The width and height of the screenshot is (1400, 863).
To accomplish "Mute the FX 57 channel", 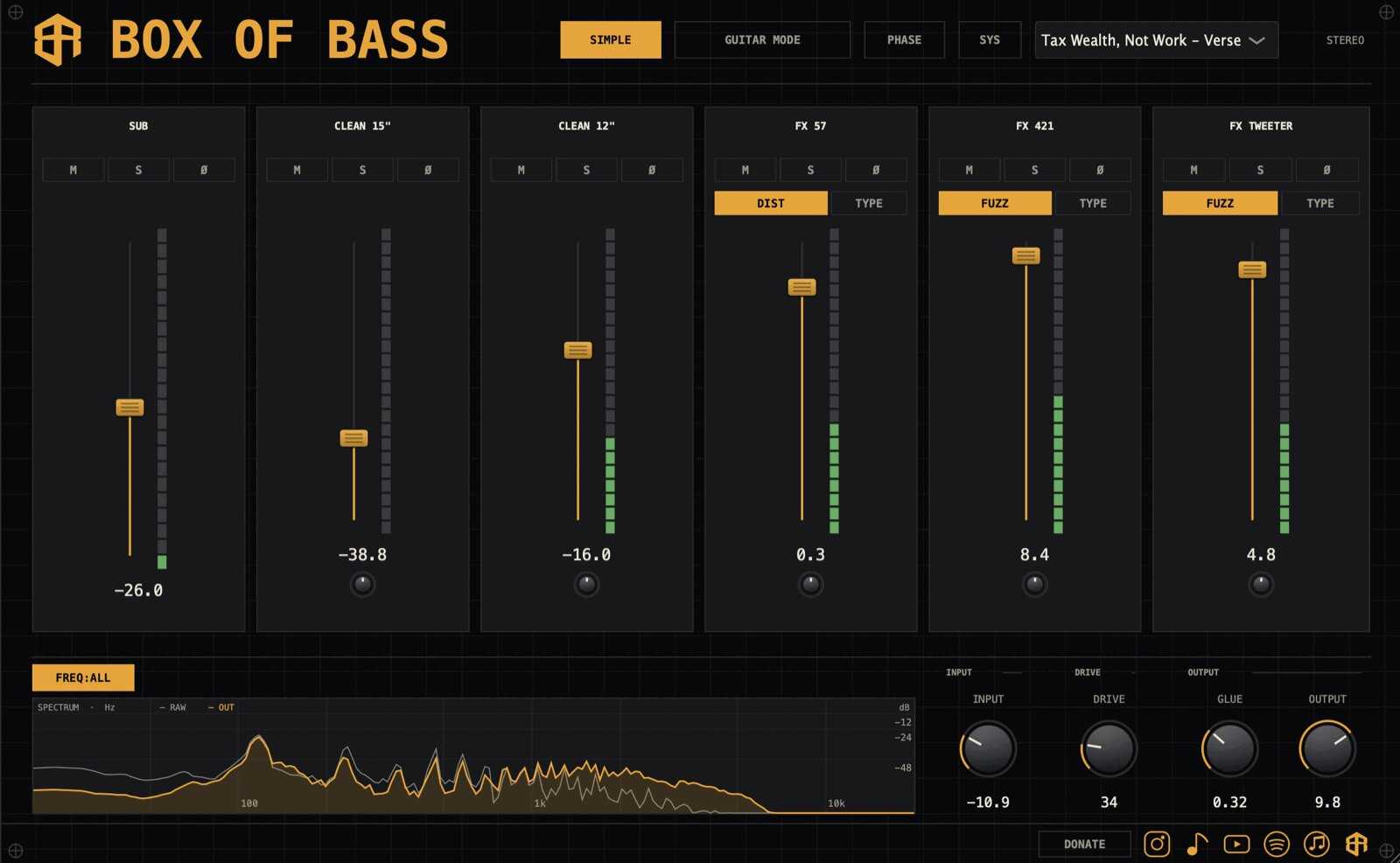I will tap(745, 170).
